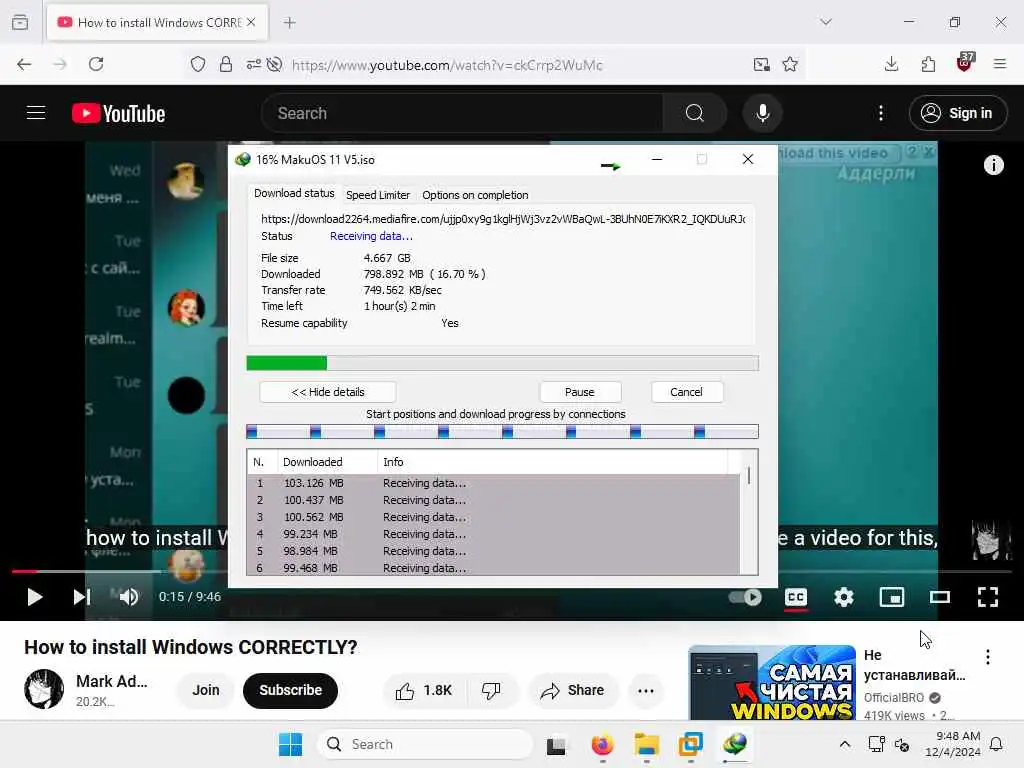Viewport: 1024px width, 768px height.
Task: Show hidden tray icons chevron
Action: (x=844, y=744)
